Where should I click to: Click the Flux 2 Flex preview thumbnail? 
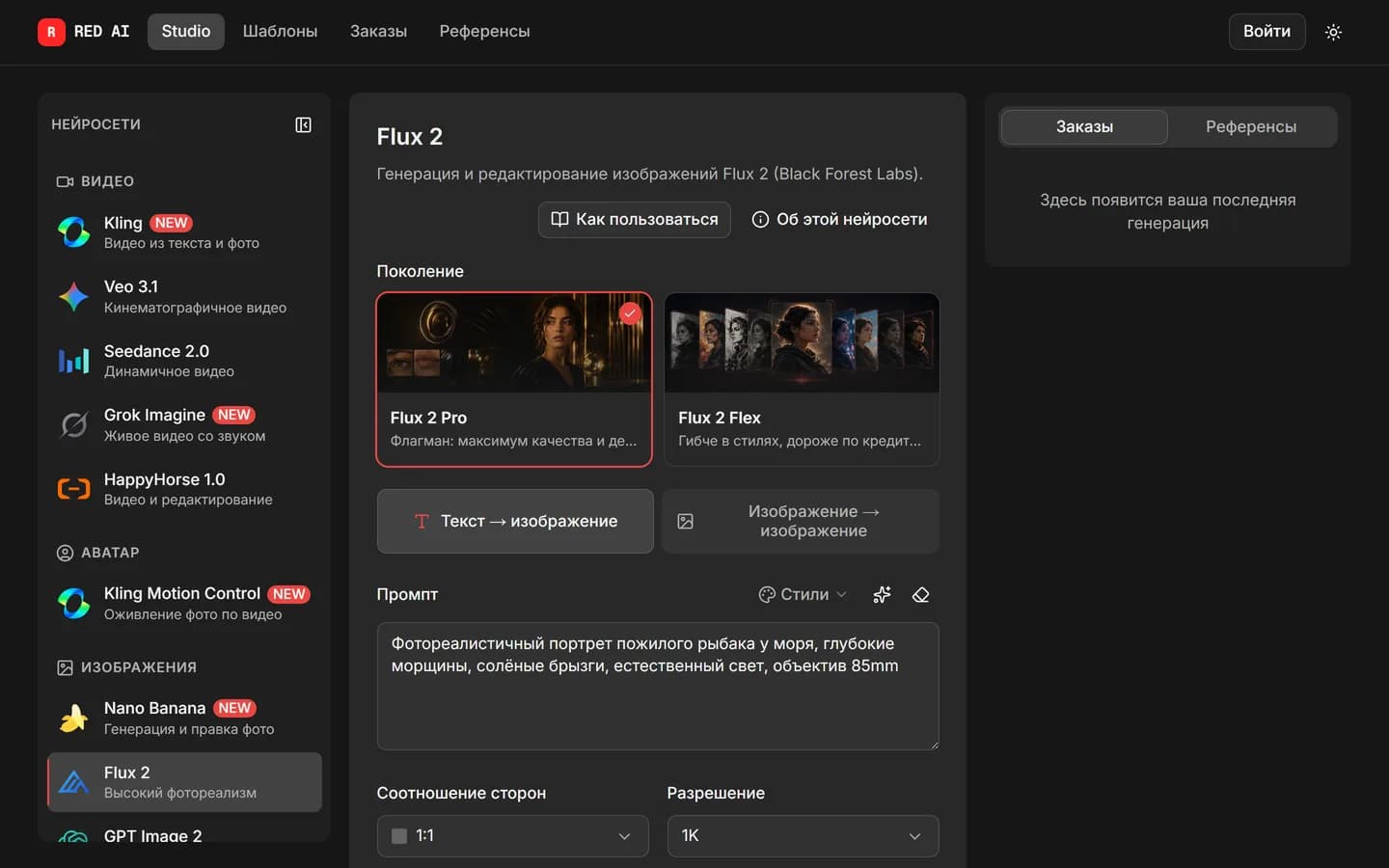(x=802, y=342)
